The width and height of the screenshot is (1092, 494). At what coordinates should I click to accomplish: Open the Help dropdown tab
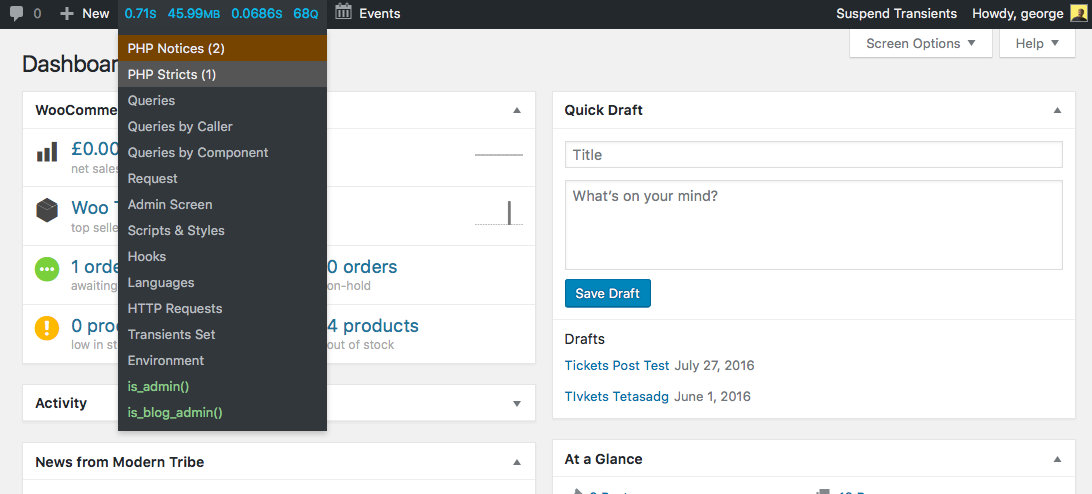(1037, 43)
